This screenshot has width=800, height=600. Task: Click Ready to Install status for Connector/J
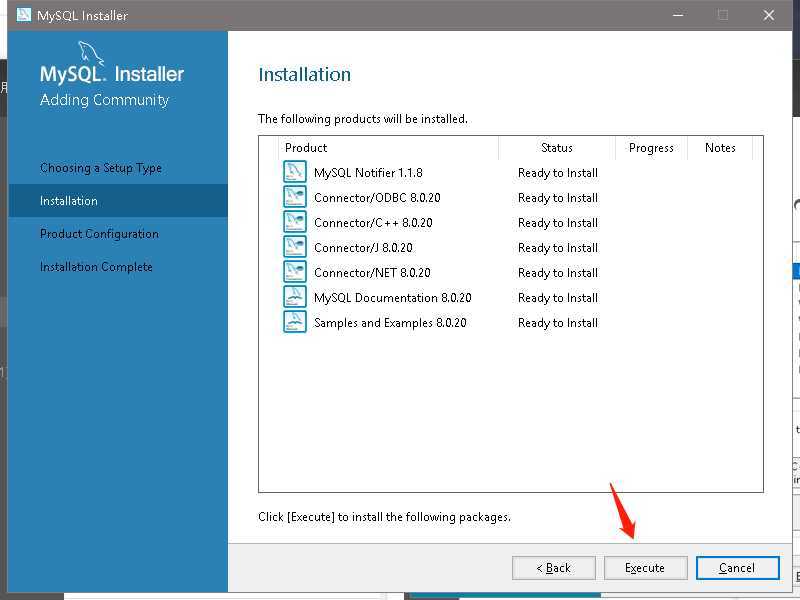pos(558,248)
